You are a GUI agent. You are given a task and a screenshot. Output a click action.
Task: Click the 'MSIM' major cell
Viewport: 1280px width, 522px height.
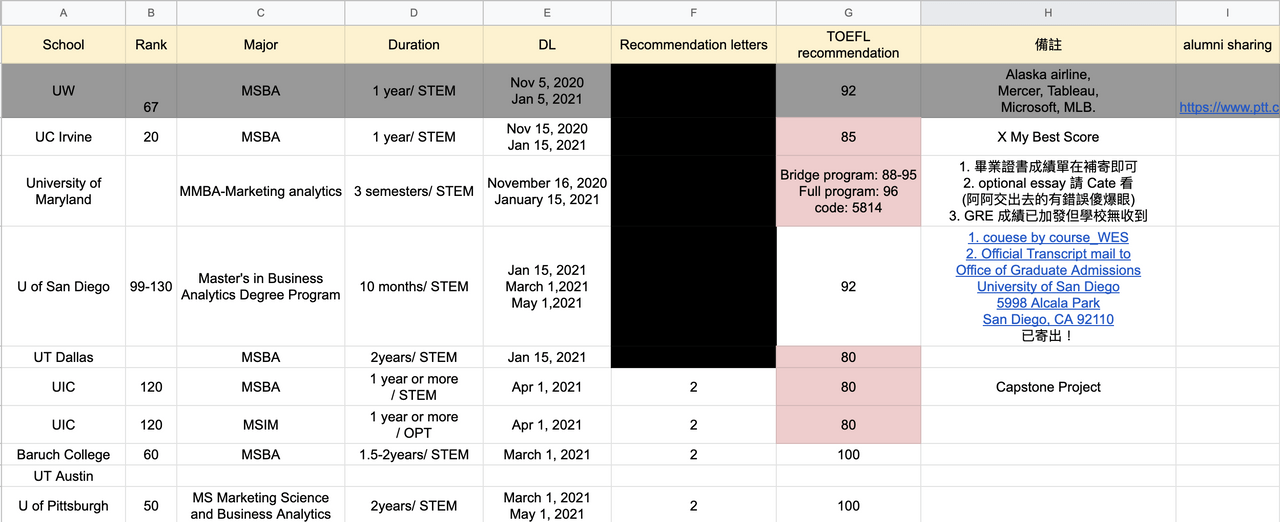[260, 425]
